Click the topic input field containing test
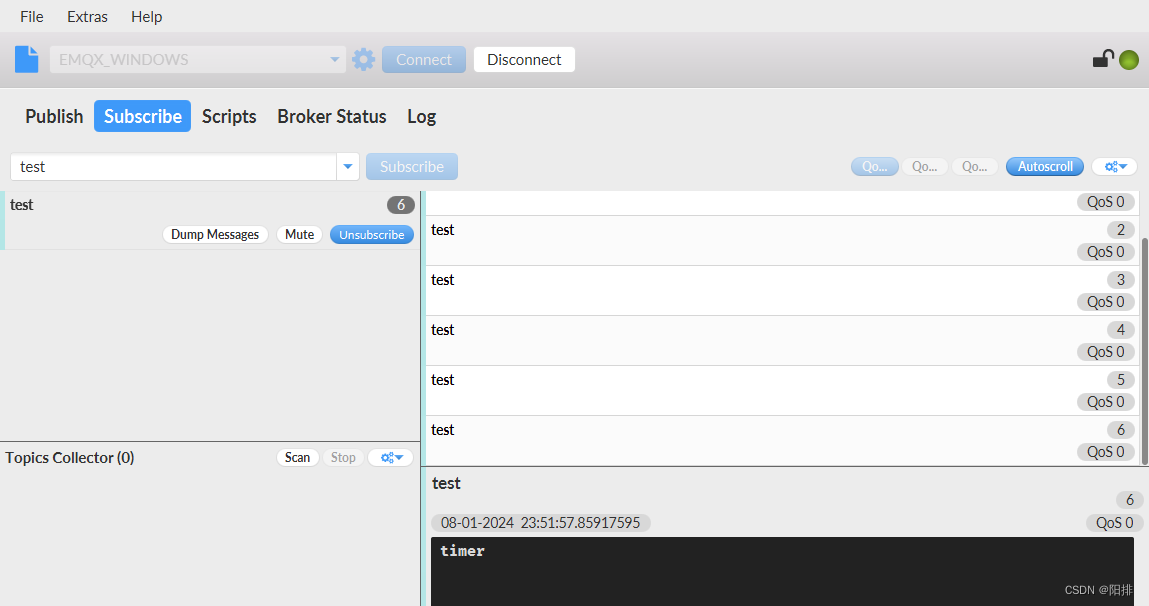 174,166
